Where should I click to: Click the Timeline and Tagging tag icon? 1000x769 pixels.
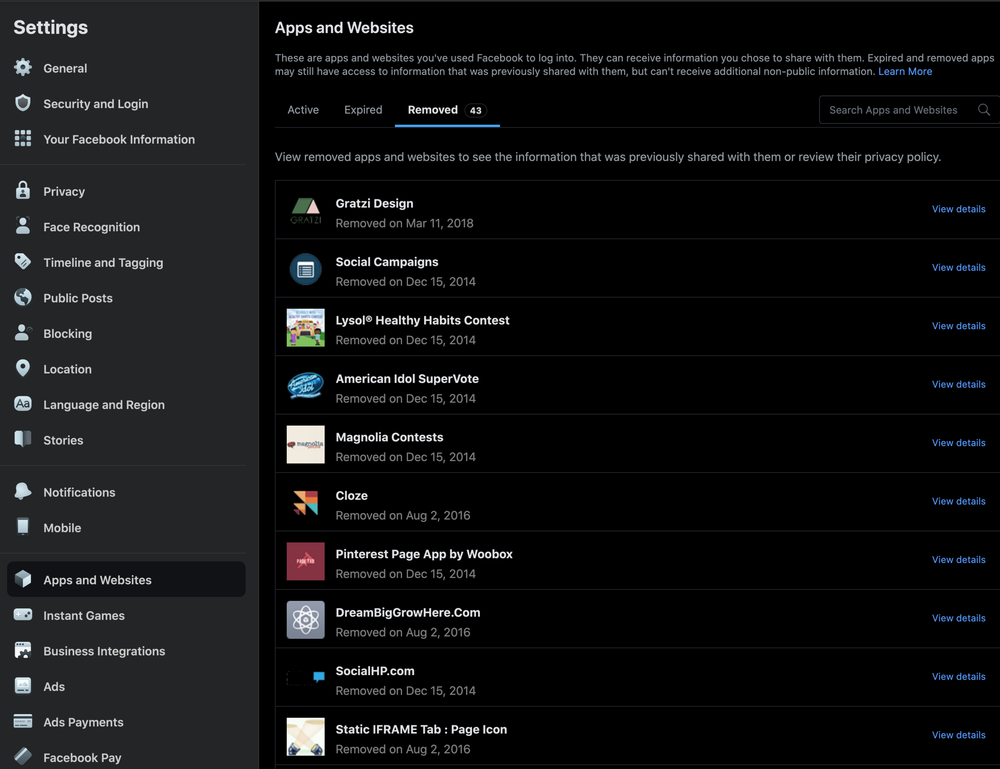pos(23,262)
